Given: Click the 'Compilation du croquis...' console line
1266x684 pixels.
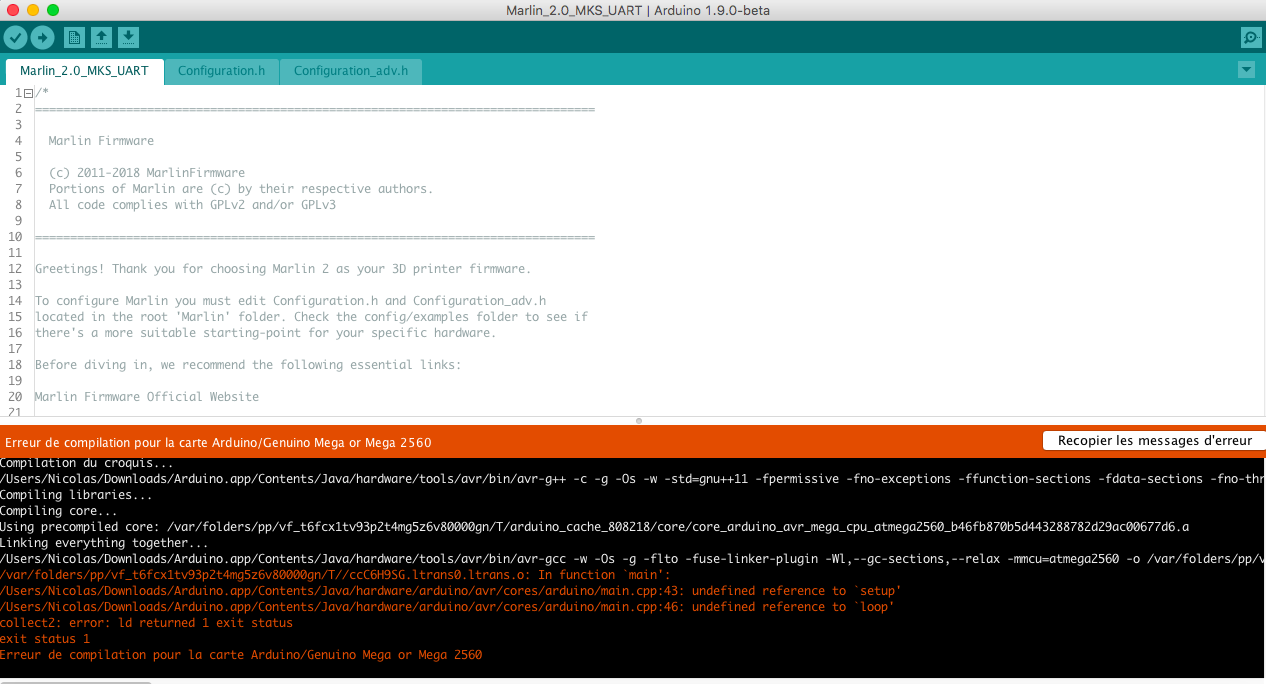Looking at the screenshot, I should 87,463.
